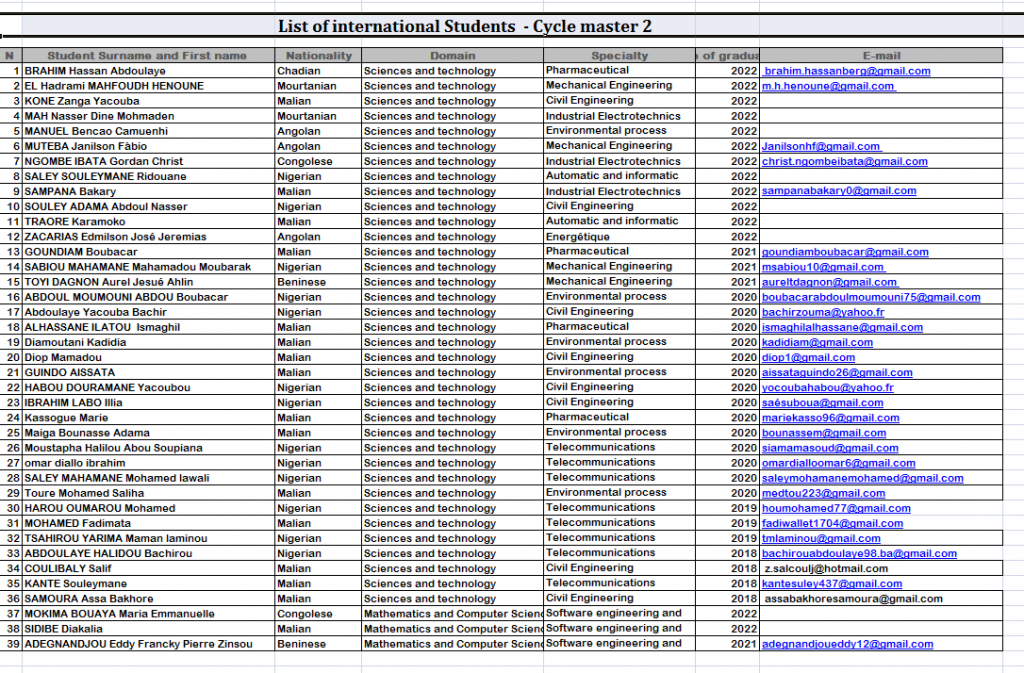Select cell HAROU OUMAROU Mohamed
Image resolution: width=1024 pixels, height=673 pixels.
tap(148, 509)
